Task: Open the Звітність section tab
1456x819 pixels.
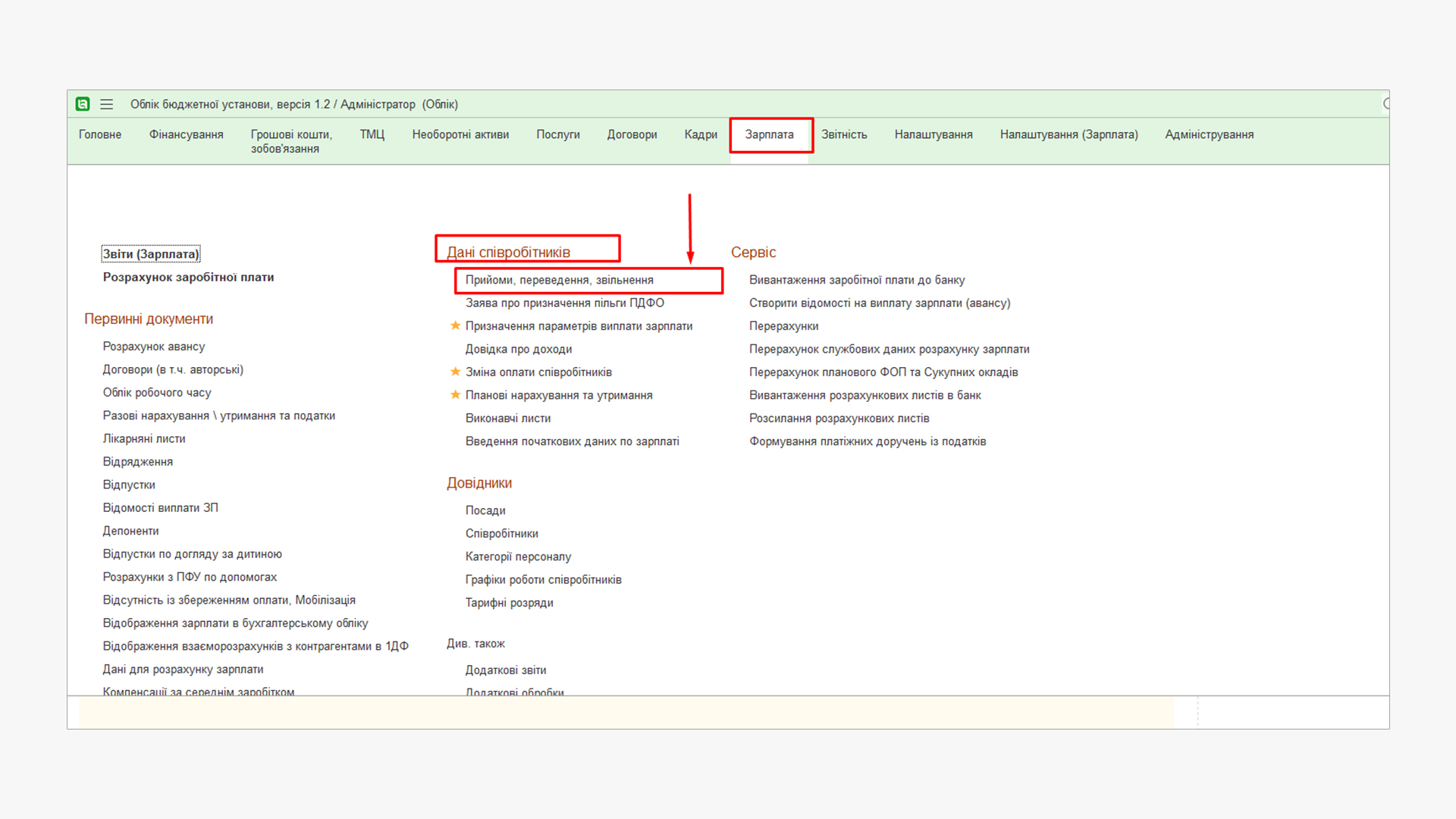Action: point(843,134)
